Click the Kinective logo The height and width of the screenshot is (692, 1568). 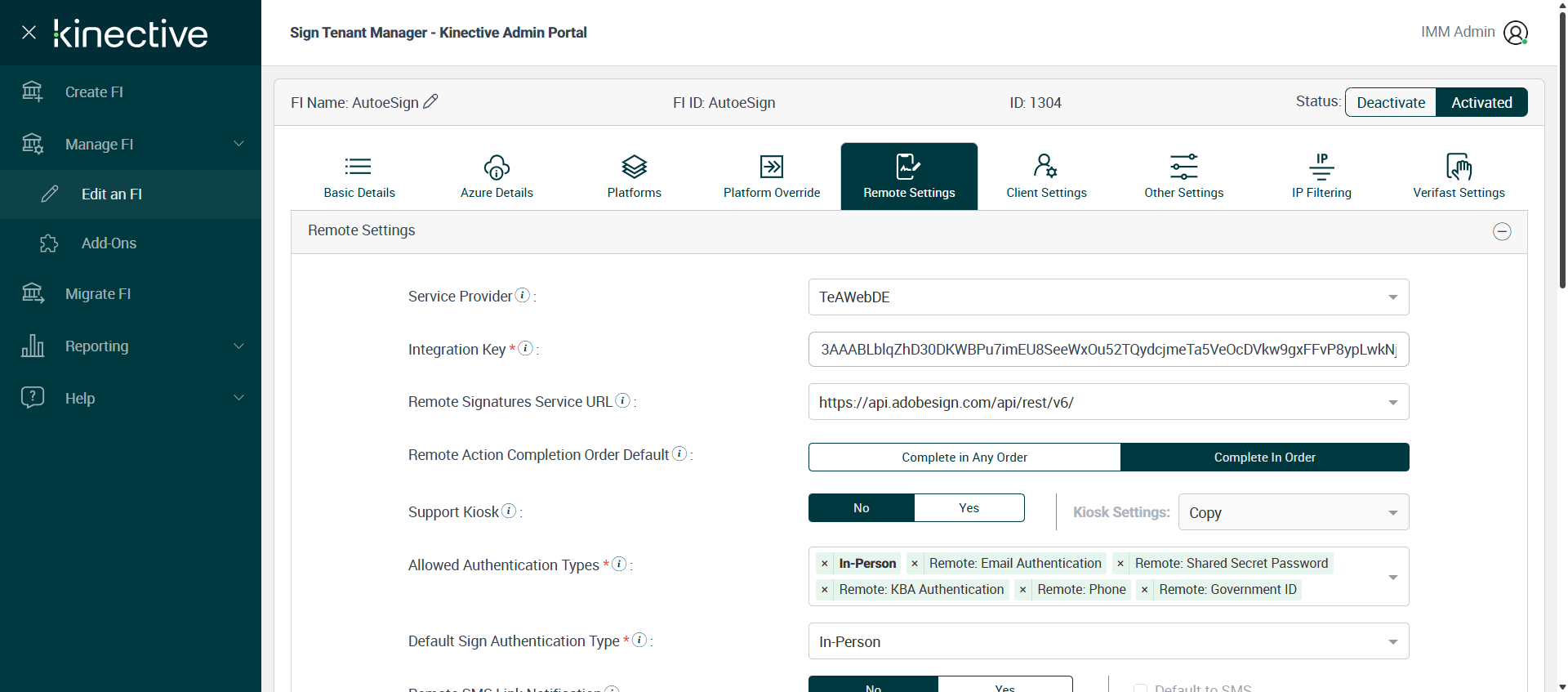131,33
